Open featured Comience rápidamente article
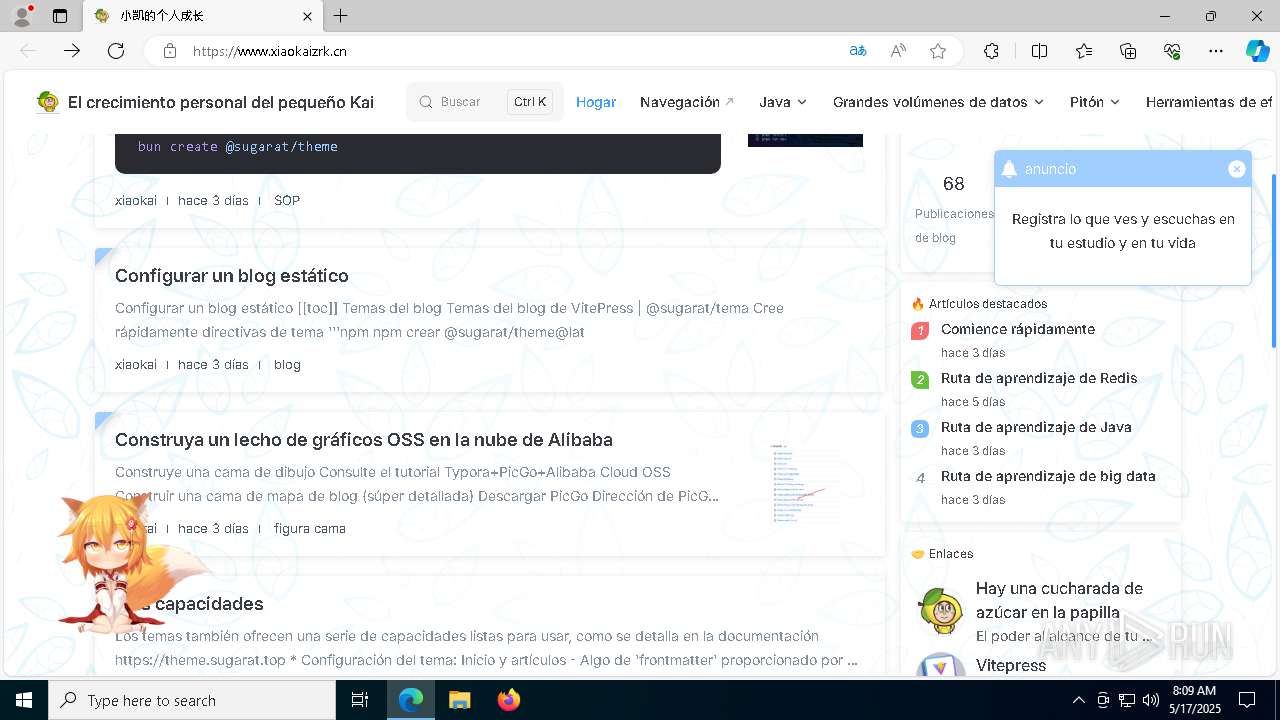Viewport: 1280px width, 720px height. tap(1018, 329)
